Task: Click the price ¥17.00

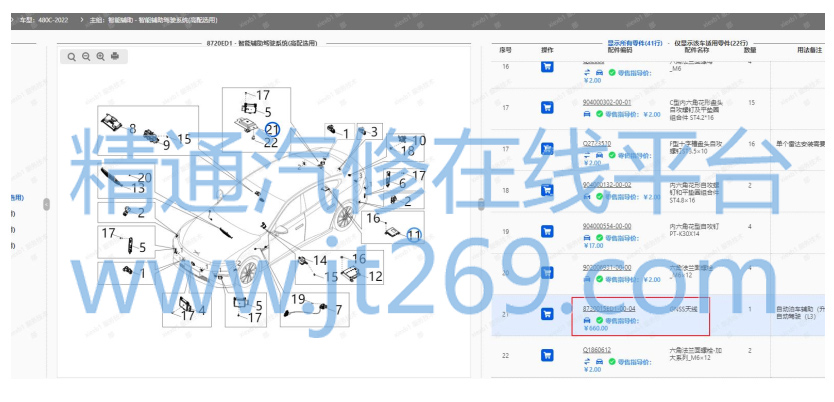Action: 594,246
